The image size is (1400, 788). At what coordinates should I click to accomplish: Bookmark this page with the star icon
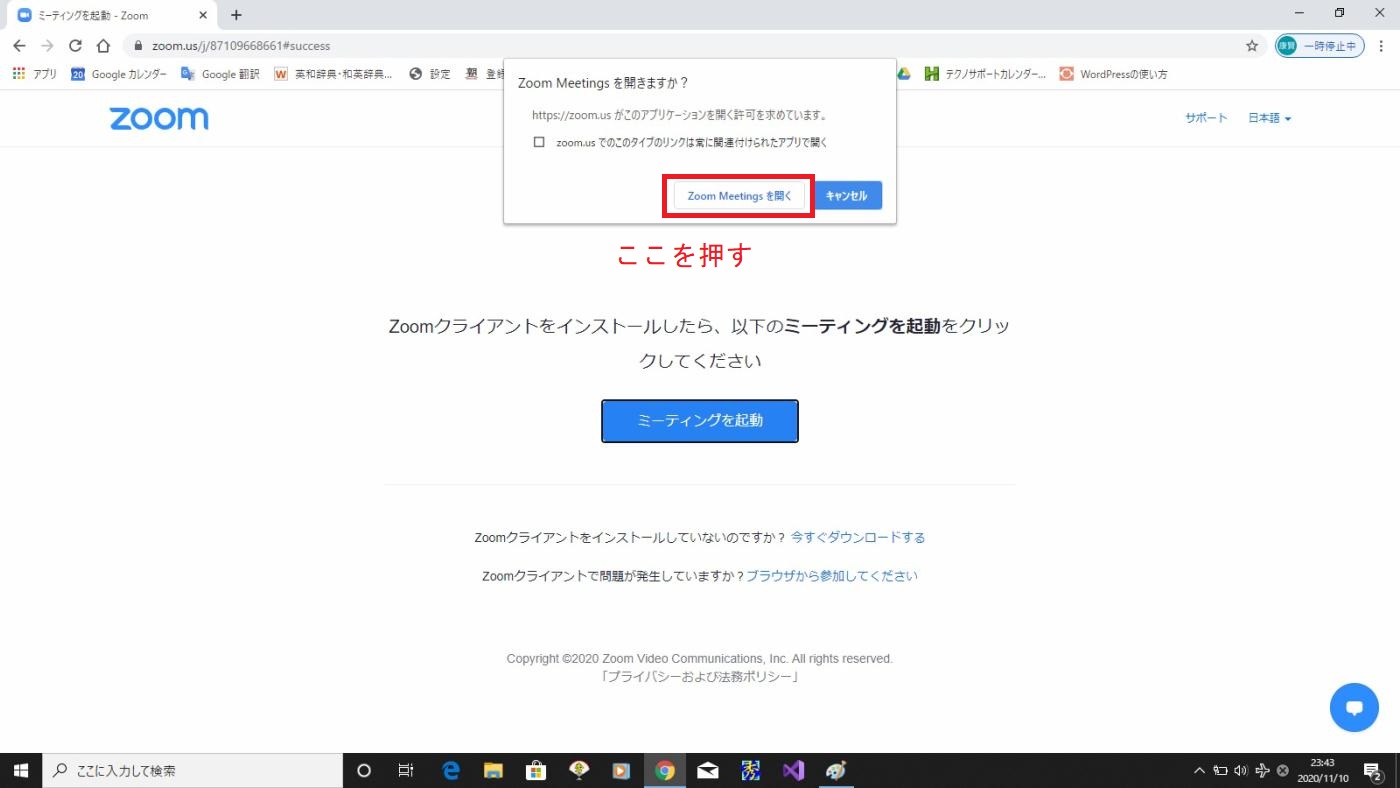click(x=1252, y=46)
